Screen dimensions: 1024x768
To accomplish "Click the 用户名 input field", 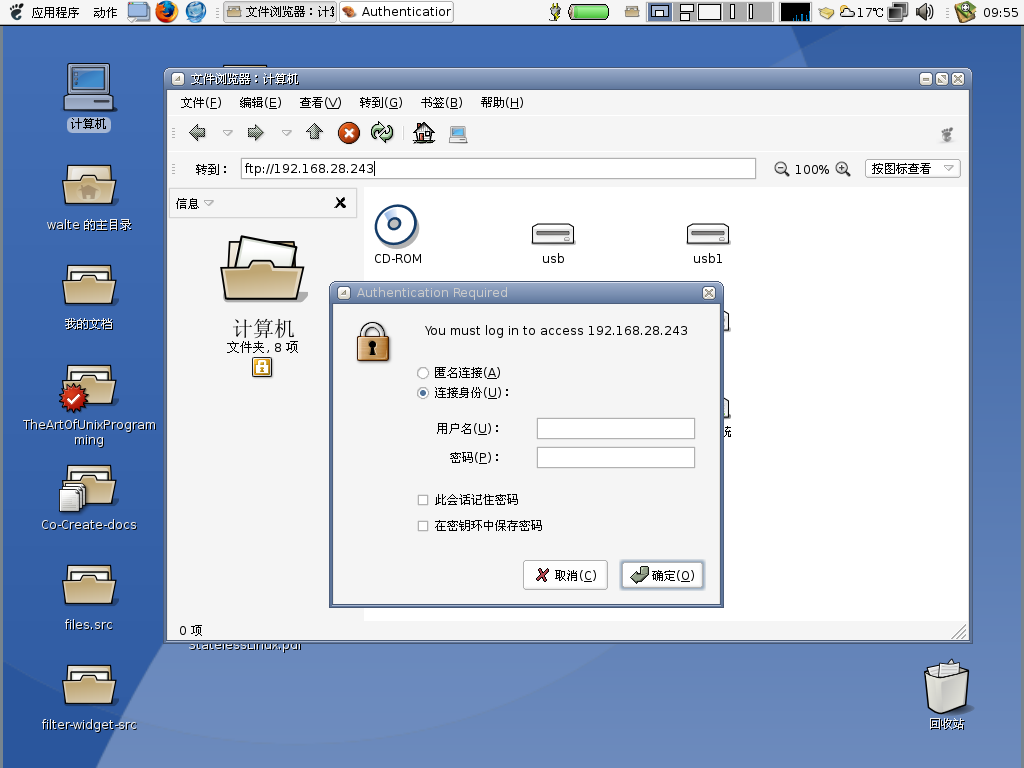I will 615,429.
